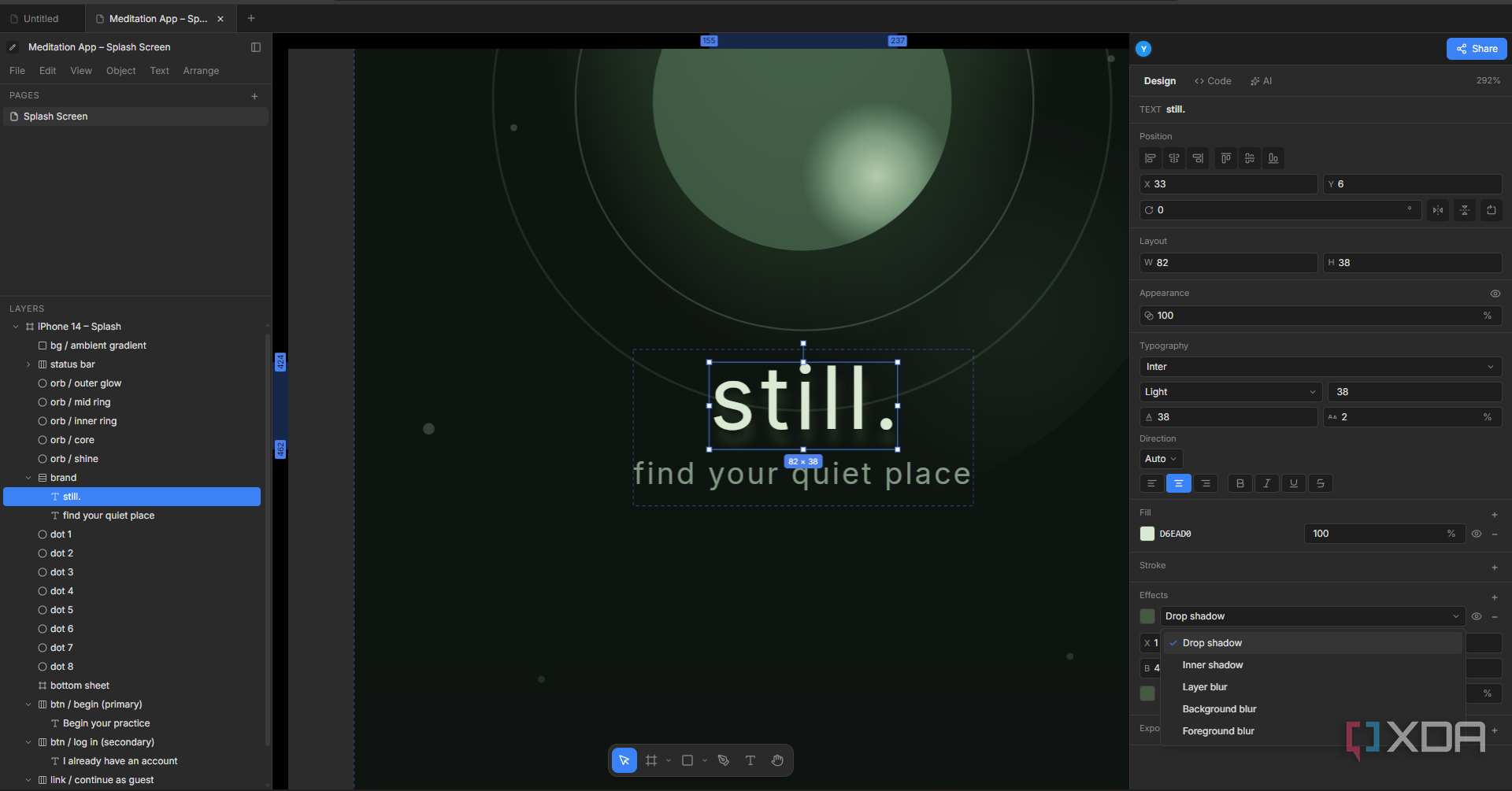Click the align bottom edges icon
This screenshot has width=1512, height=791.
pos(1273,158)
